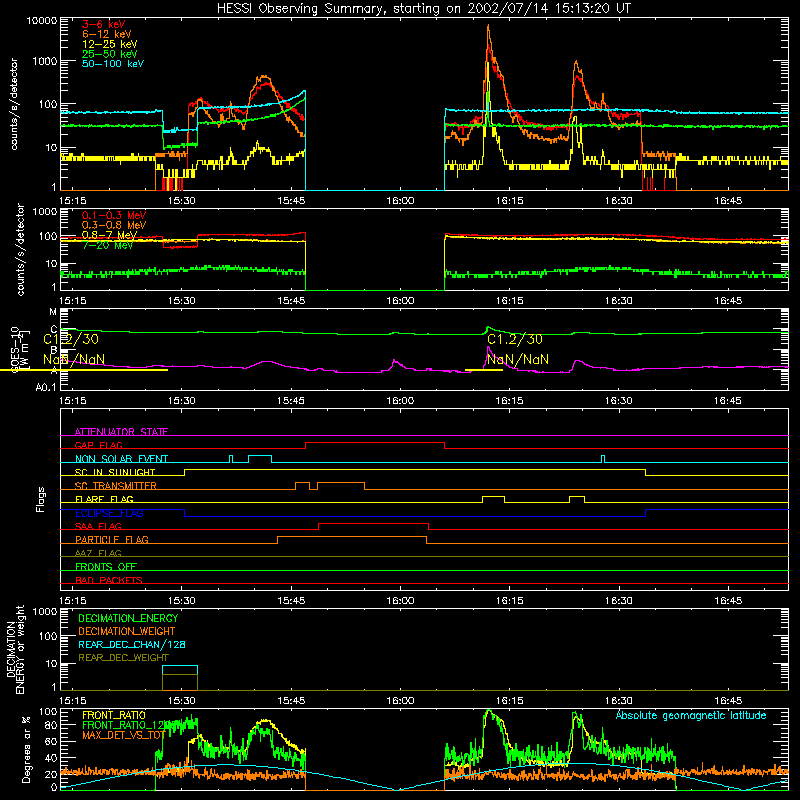Viewport: 800px width, 800px height.
Task: Click the Absolute geomagnetic latitude label
Action: 691,715
